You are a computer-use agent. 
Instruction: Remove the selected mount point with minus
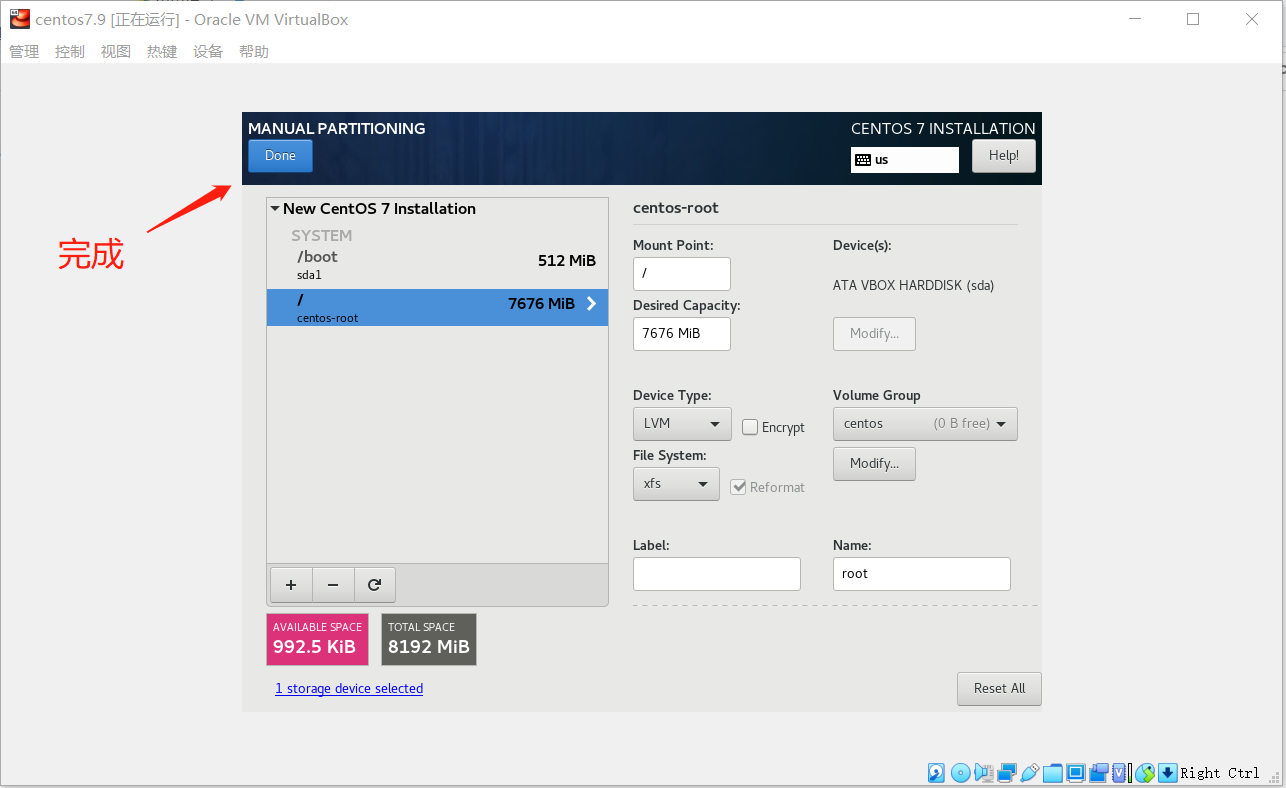(x=333, y=585)
